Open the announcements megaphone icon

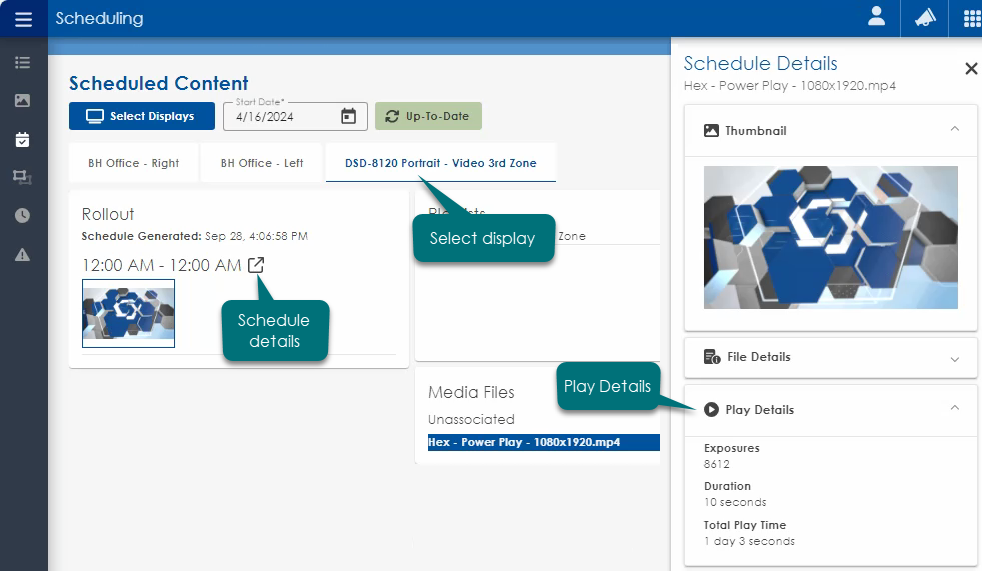click(925, 18)
